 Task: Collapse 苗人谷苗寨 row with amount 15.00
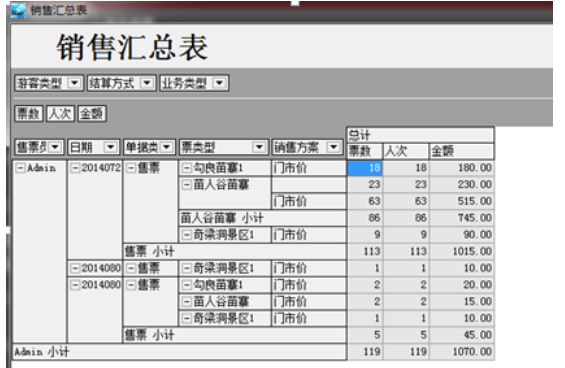click(187, 302)
